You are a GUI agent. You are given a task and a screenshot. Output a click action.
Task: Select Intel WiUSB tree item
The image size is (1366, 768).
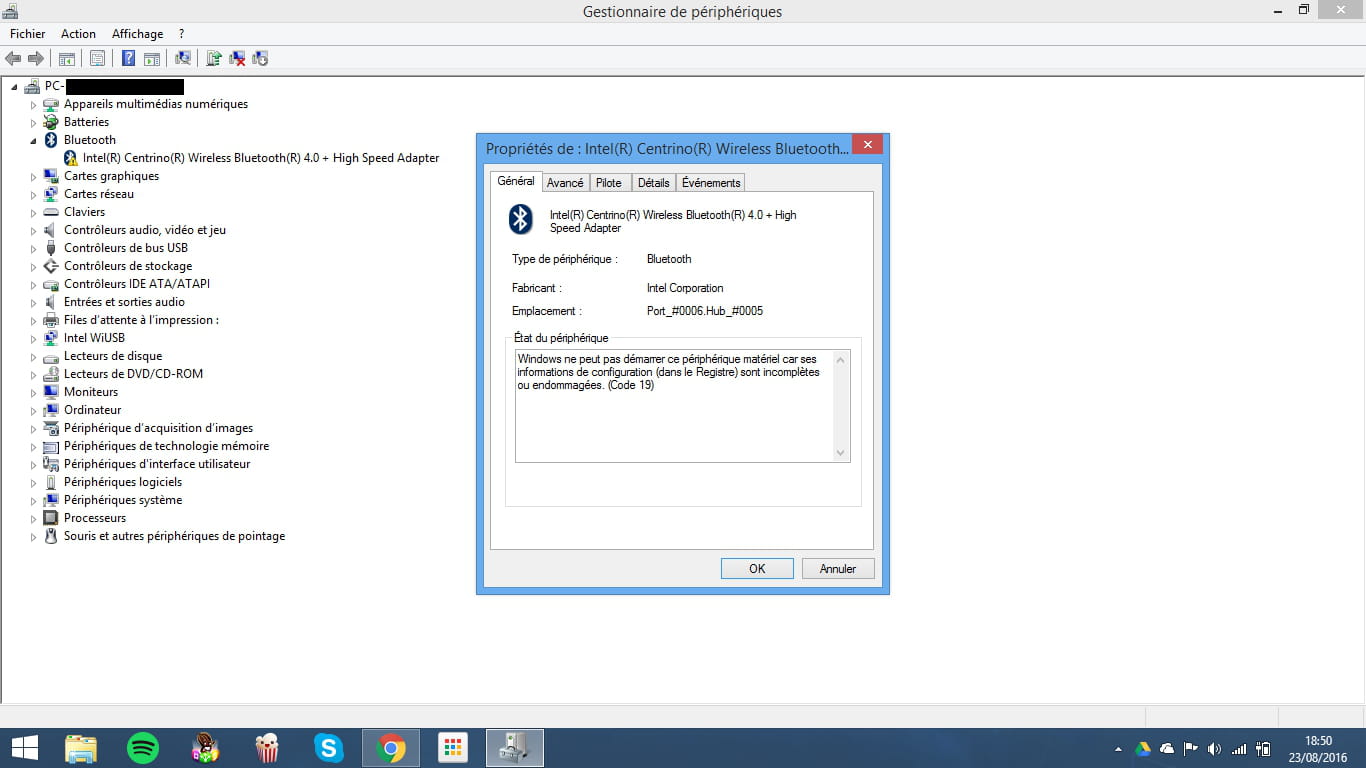[x=94, y=338]
